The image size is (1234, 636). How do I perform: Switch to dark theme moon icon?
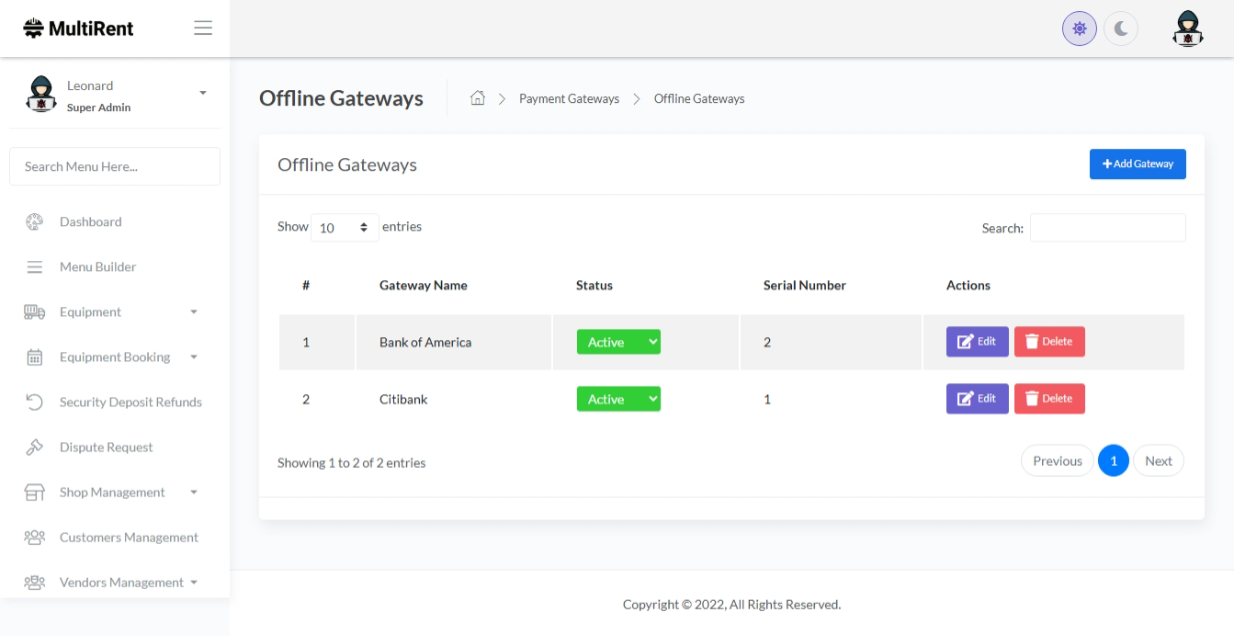1121,29
